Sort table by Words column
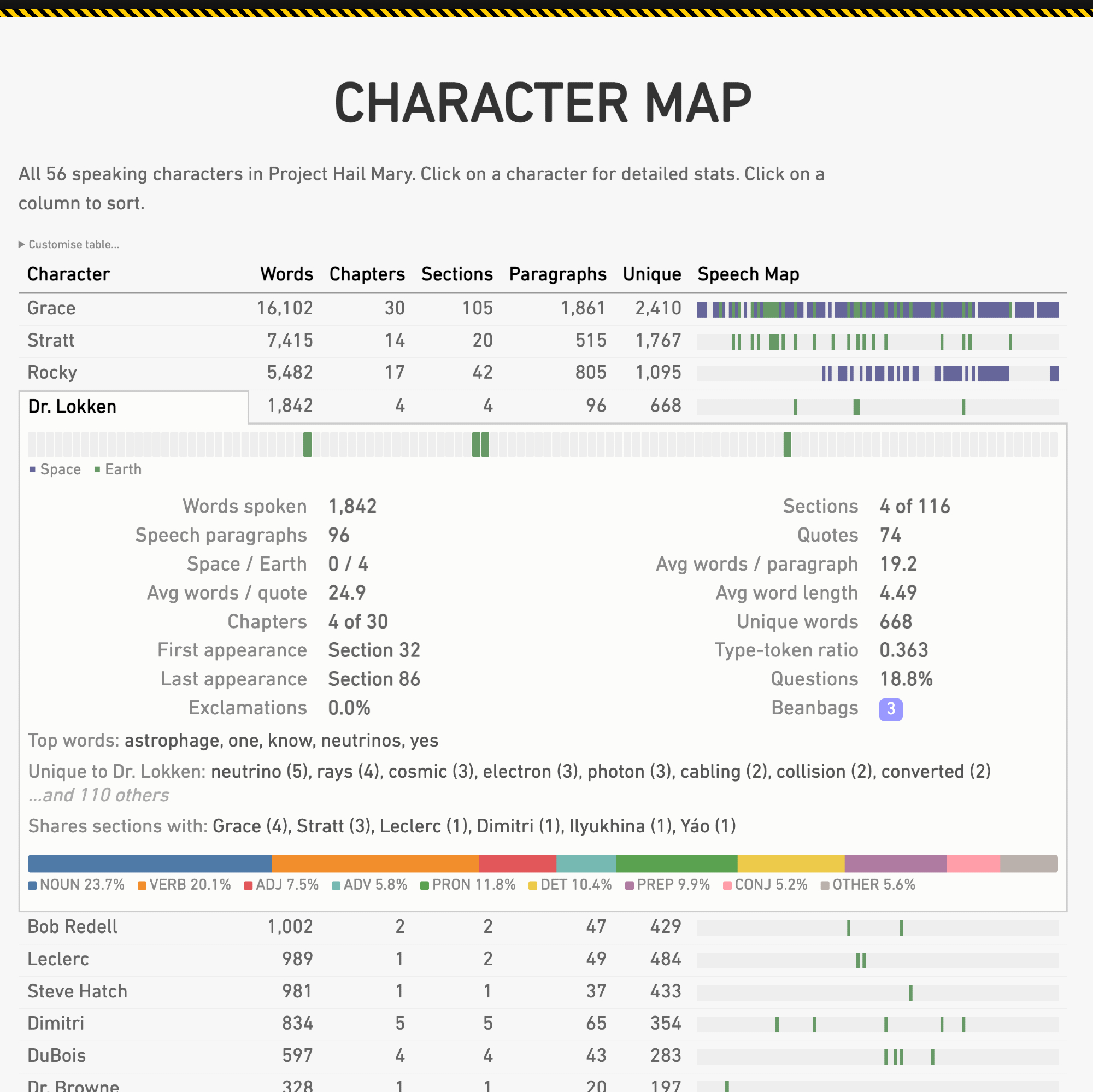1093x1092 pixels. point(286,274)
